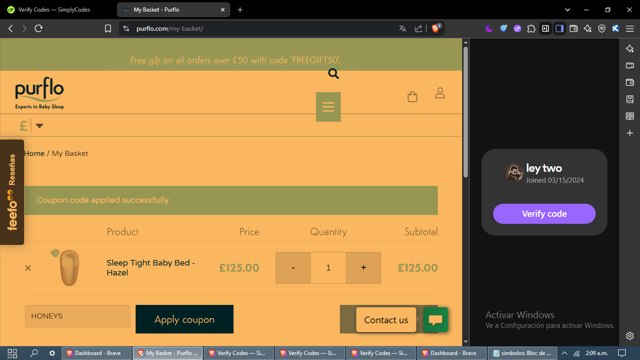640x360 pixels.
Task: Expand system tray hidden icons
Action: pyautogui.click(x=564, y=353)
